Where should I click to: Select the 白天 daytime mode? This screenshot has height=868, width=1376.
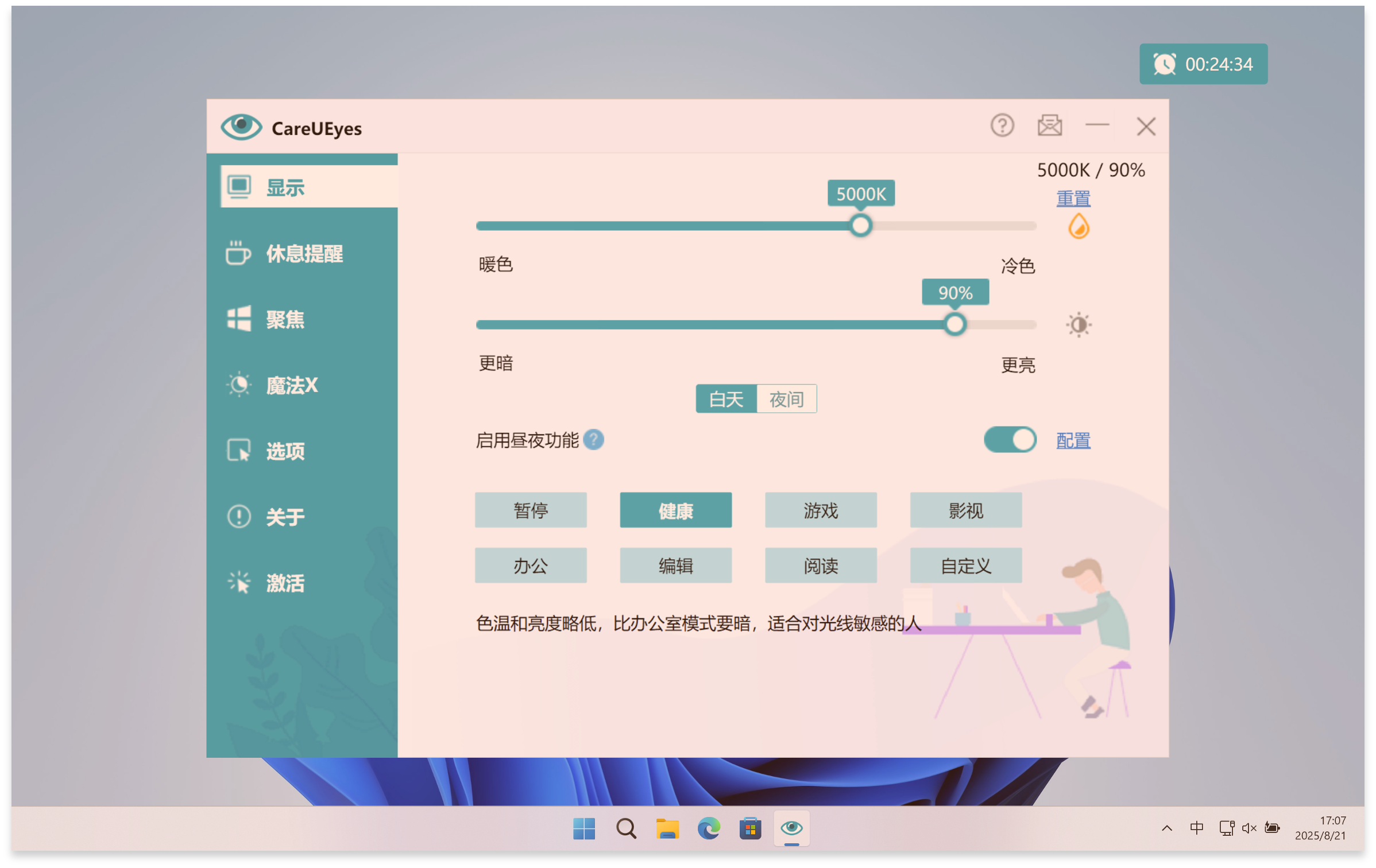click(x=726, y=399)
